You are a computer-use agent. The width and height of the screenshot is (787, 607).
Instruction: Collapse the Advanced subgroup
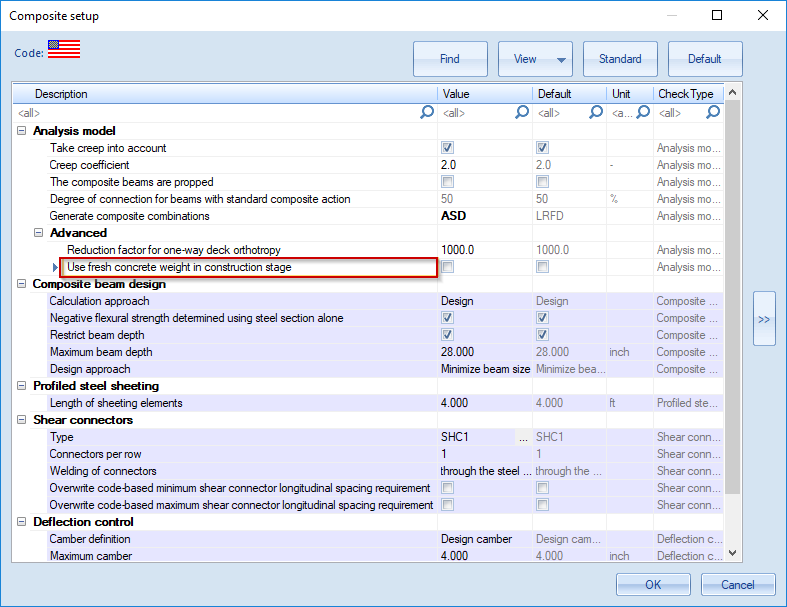point(39,233)
